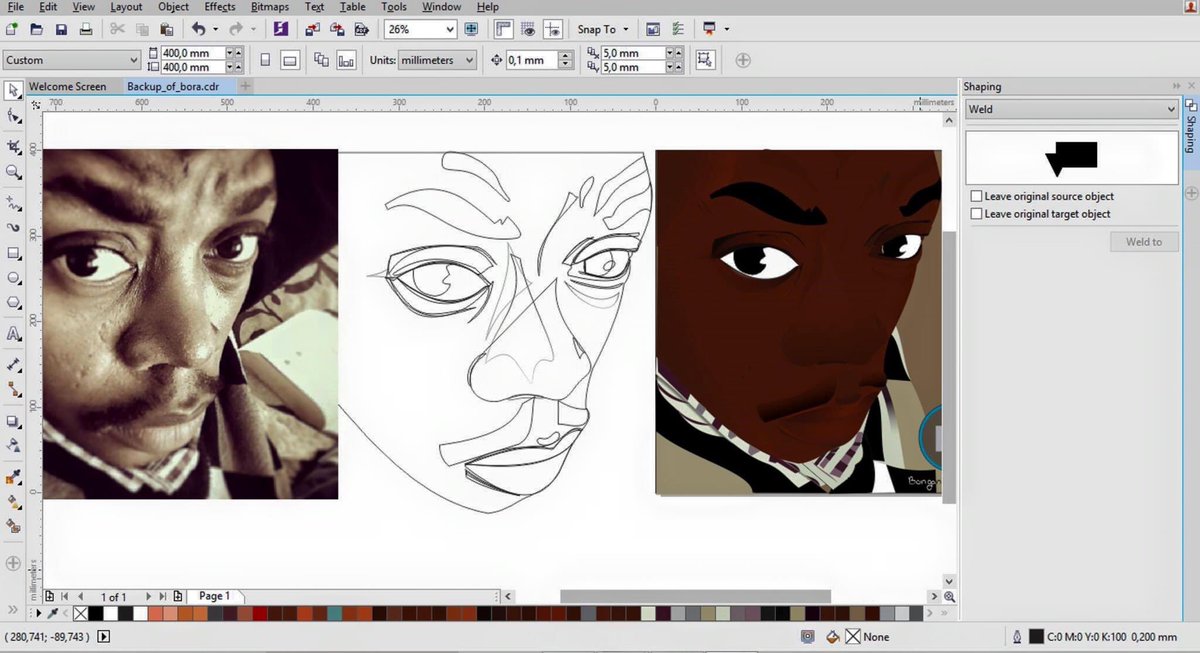Toggle Show Grid button
Viewport: 1200px width, 653px height.
(528, 29)
